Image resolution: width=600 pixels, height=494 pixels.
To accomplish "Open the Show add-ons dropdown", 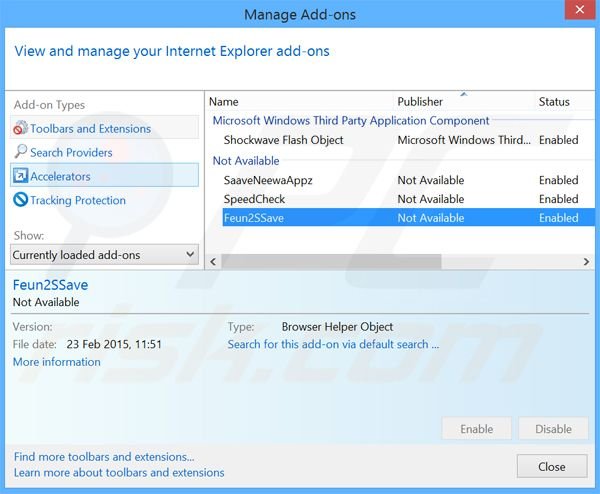I will pyautogui.click(x=105, y=255).
